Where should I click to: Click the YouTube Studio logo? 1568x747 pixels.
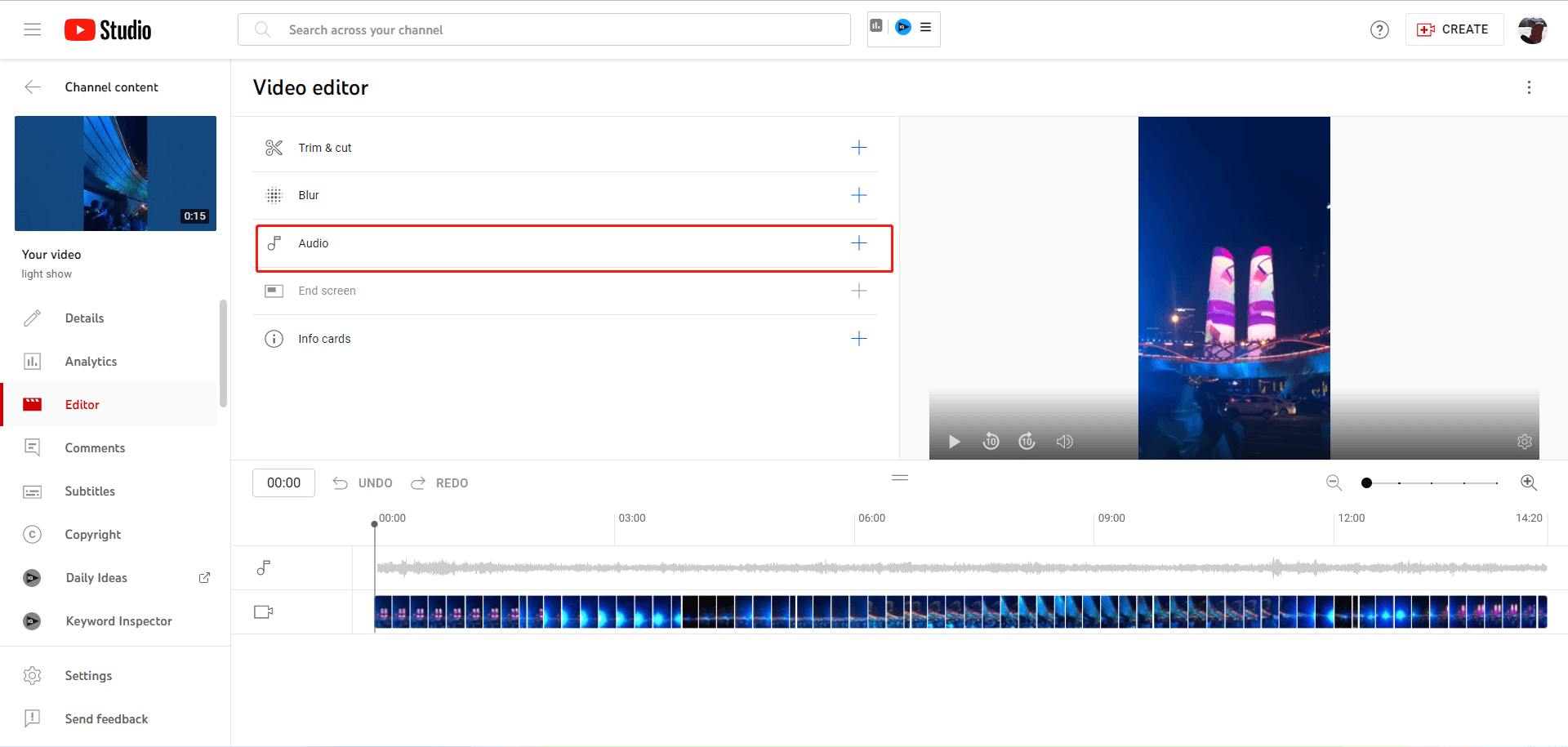108,30
